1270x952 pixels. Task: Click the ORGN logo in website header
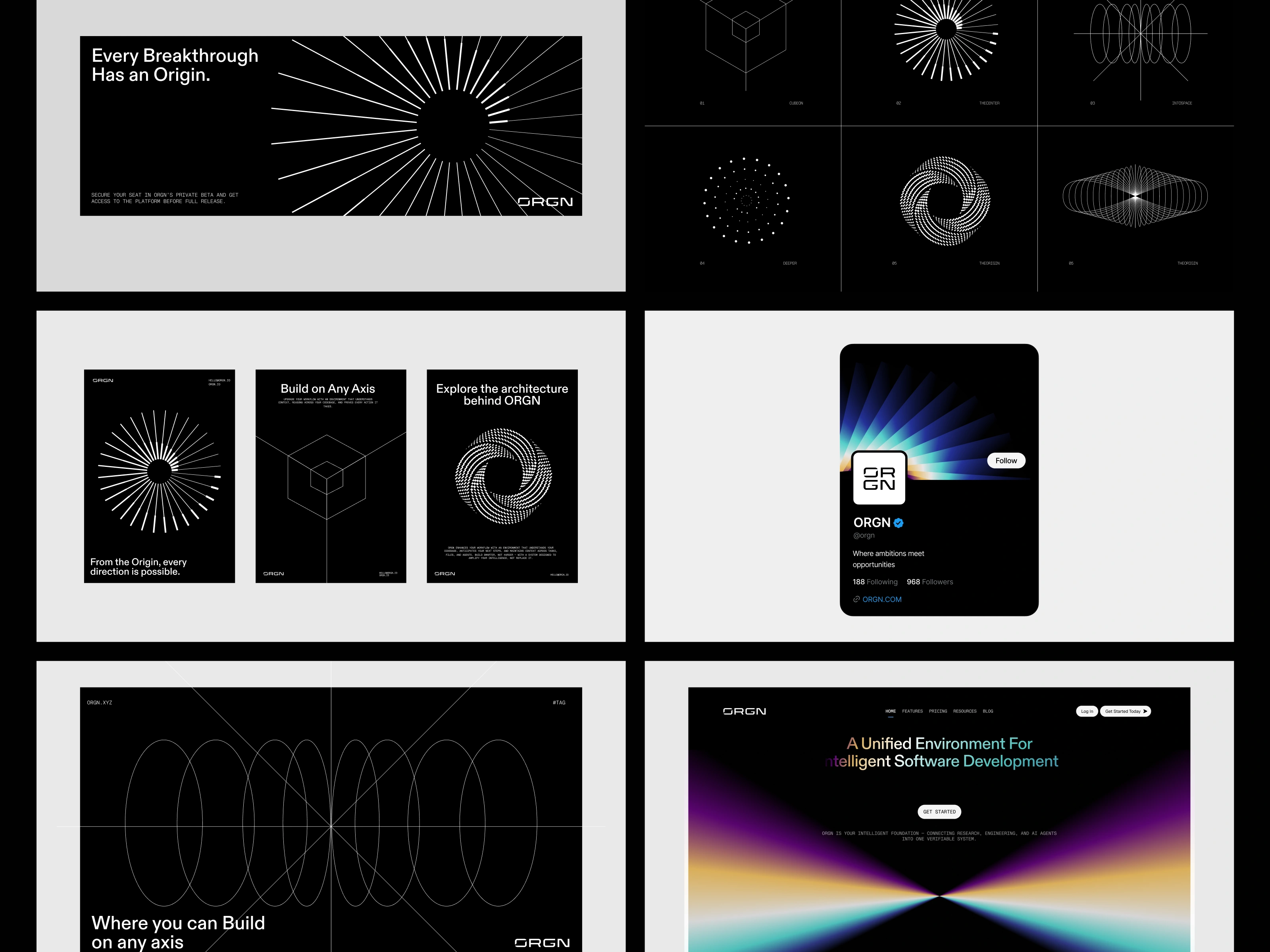click(744, 711)
